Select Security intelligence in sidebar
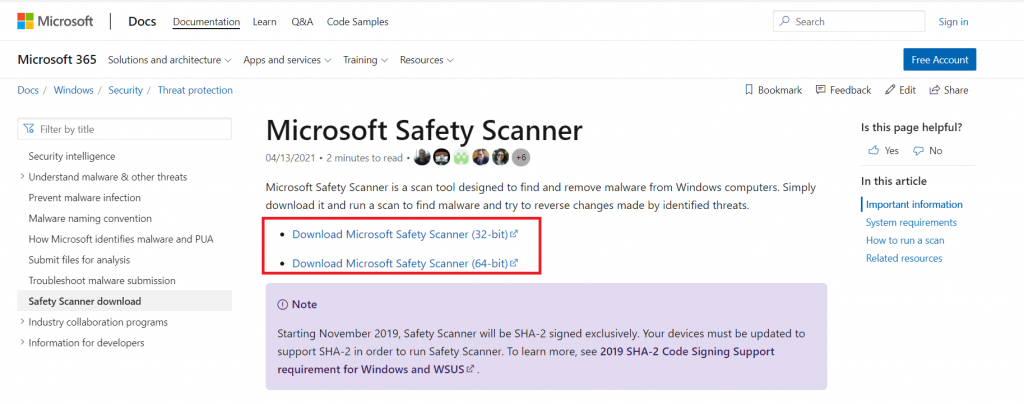Viewport: 1024px width, 404px height. (72, 156)
